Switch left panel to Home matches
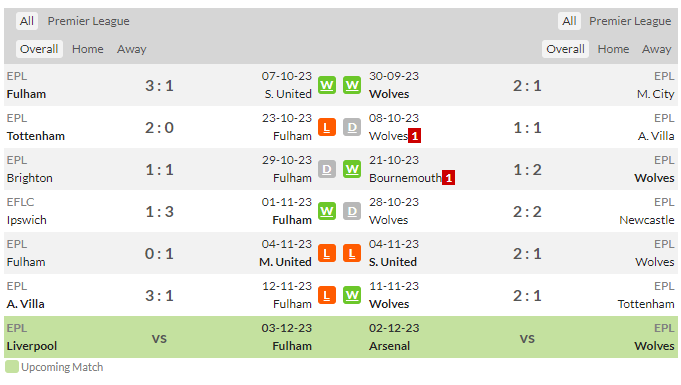 click(x=88, y=49)
